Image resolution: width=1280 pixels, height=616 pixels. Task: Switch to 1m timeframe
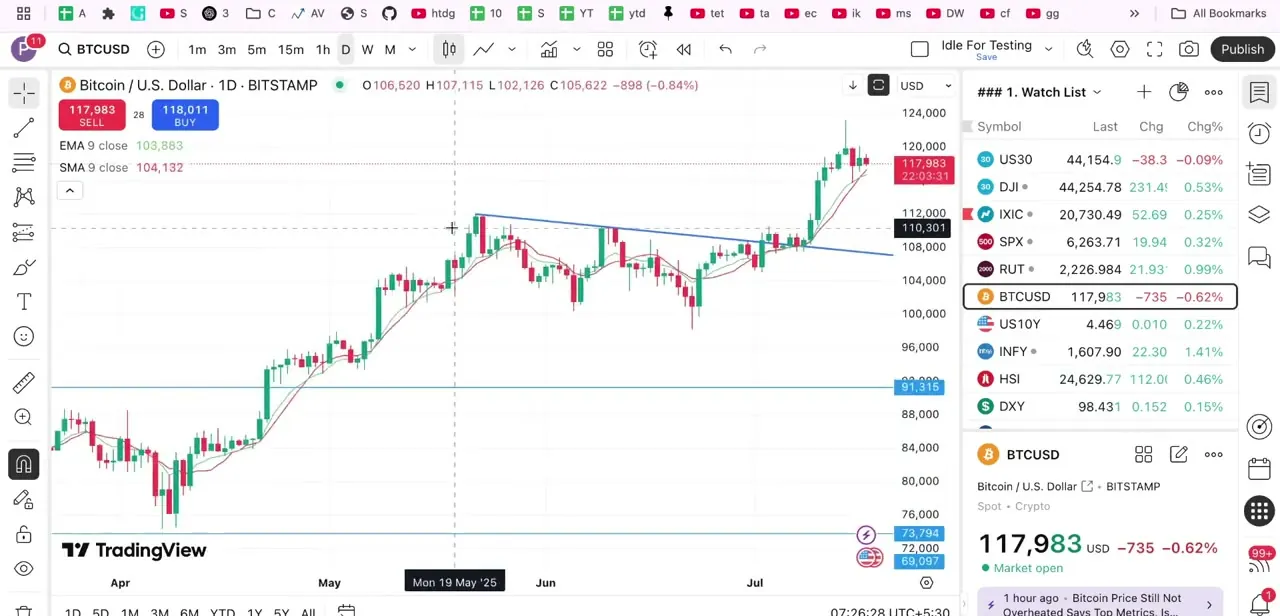click(197, 49)
